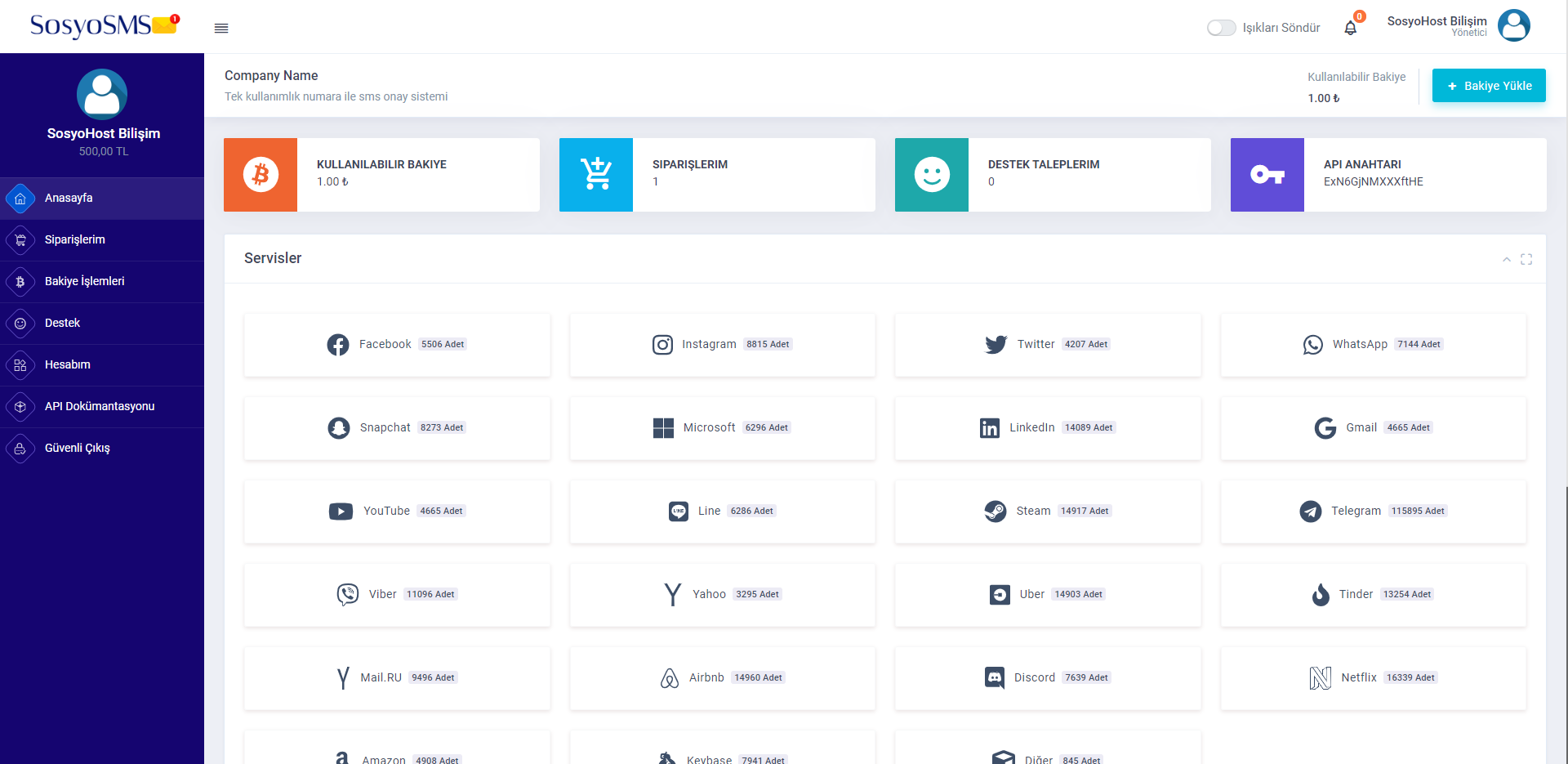Click the purple API key icon
The height and width of the screenshot is (764, 1568).
[x=1267, y=175]
